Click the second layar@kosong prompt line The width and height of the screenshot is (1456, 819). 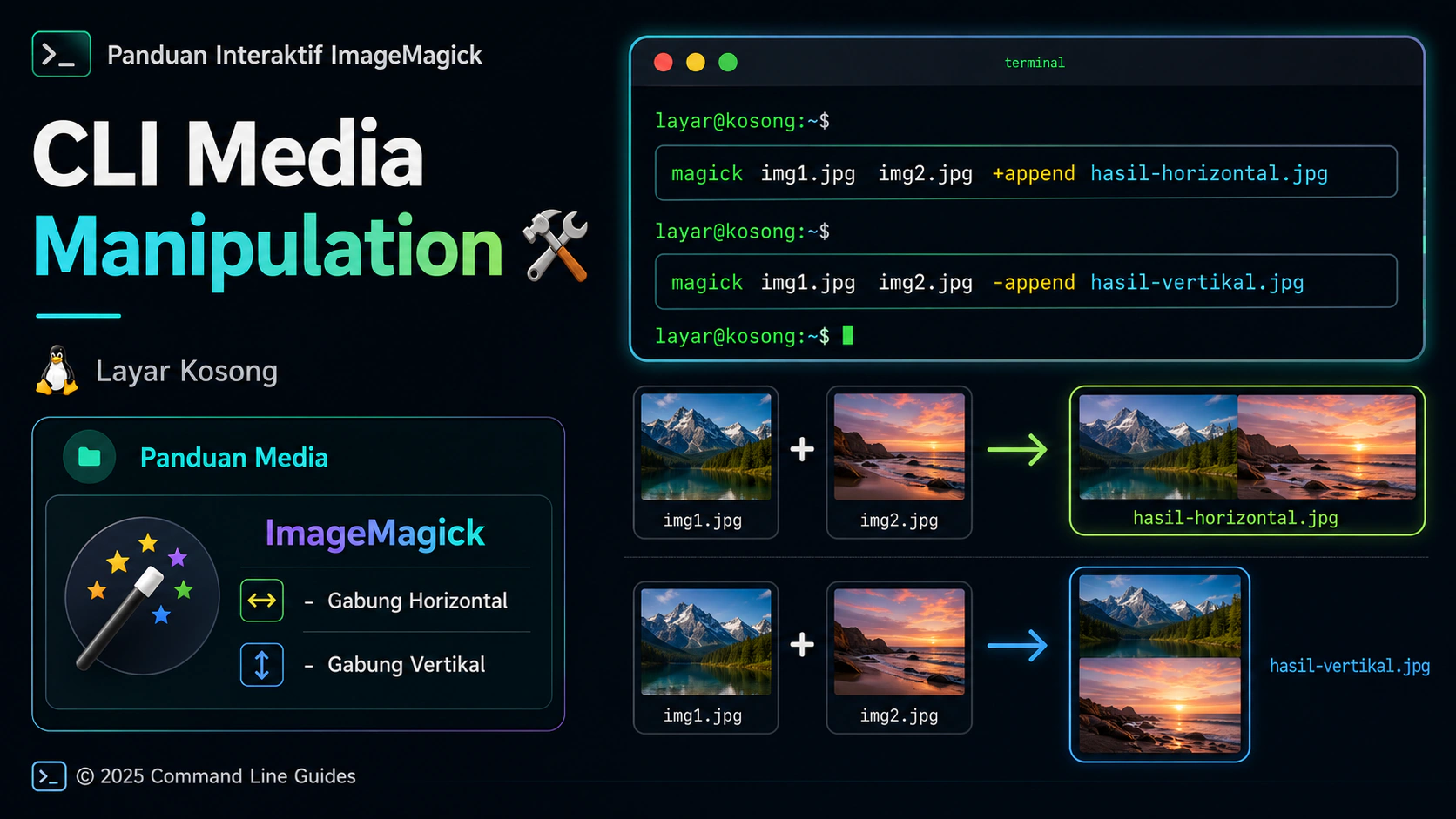point(742,232)
